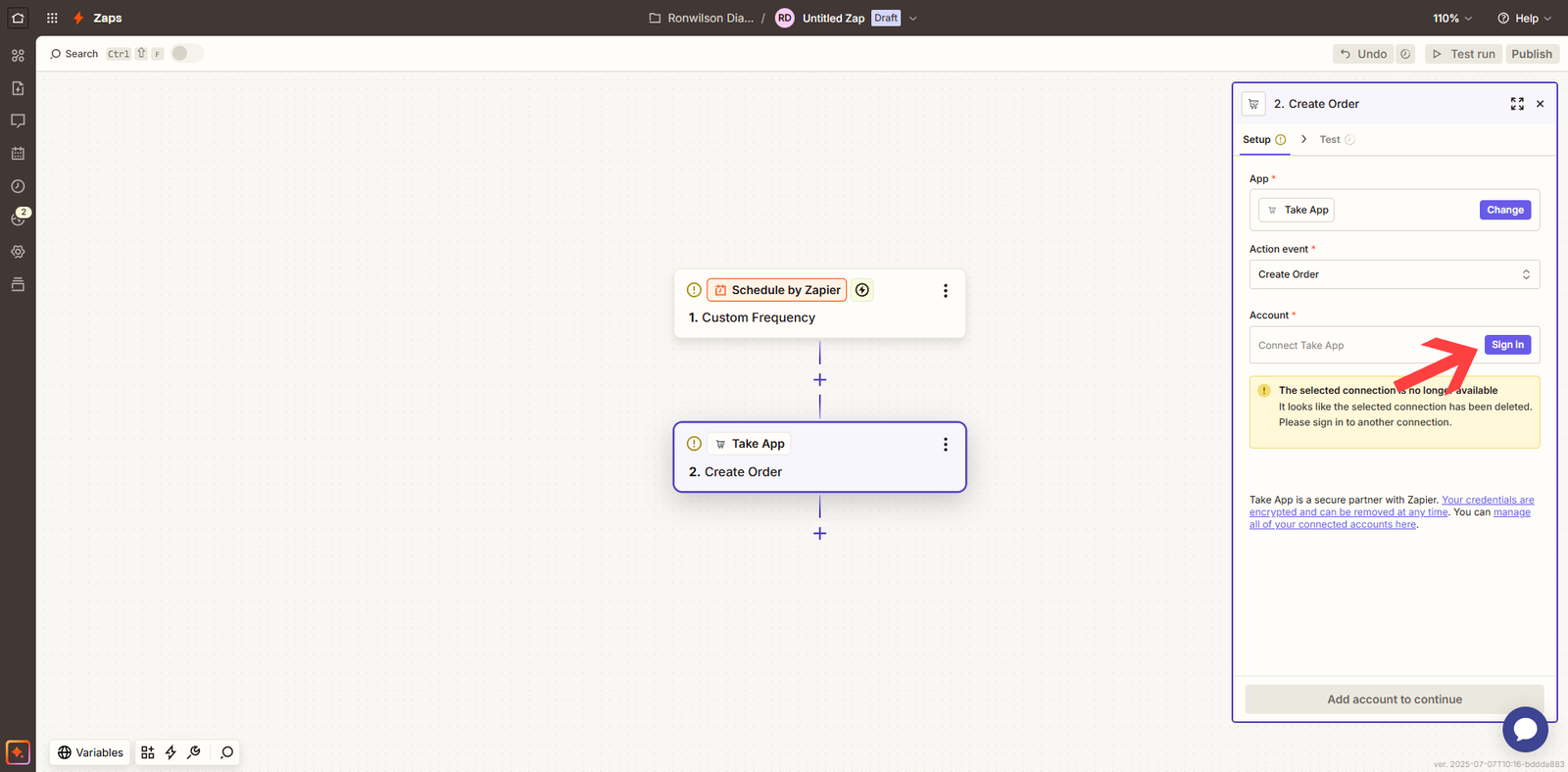Screen dimensions: 1568x772
Task: Click the Untitled Zap name
Action: point(833,18)
